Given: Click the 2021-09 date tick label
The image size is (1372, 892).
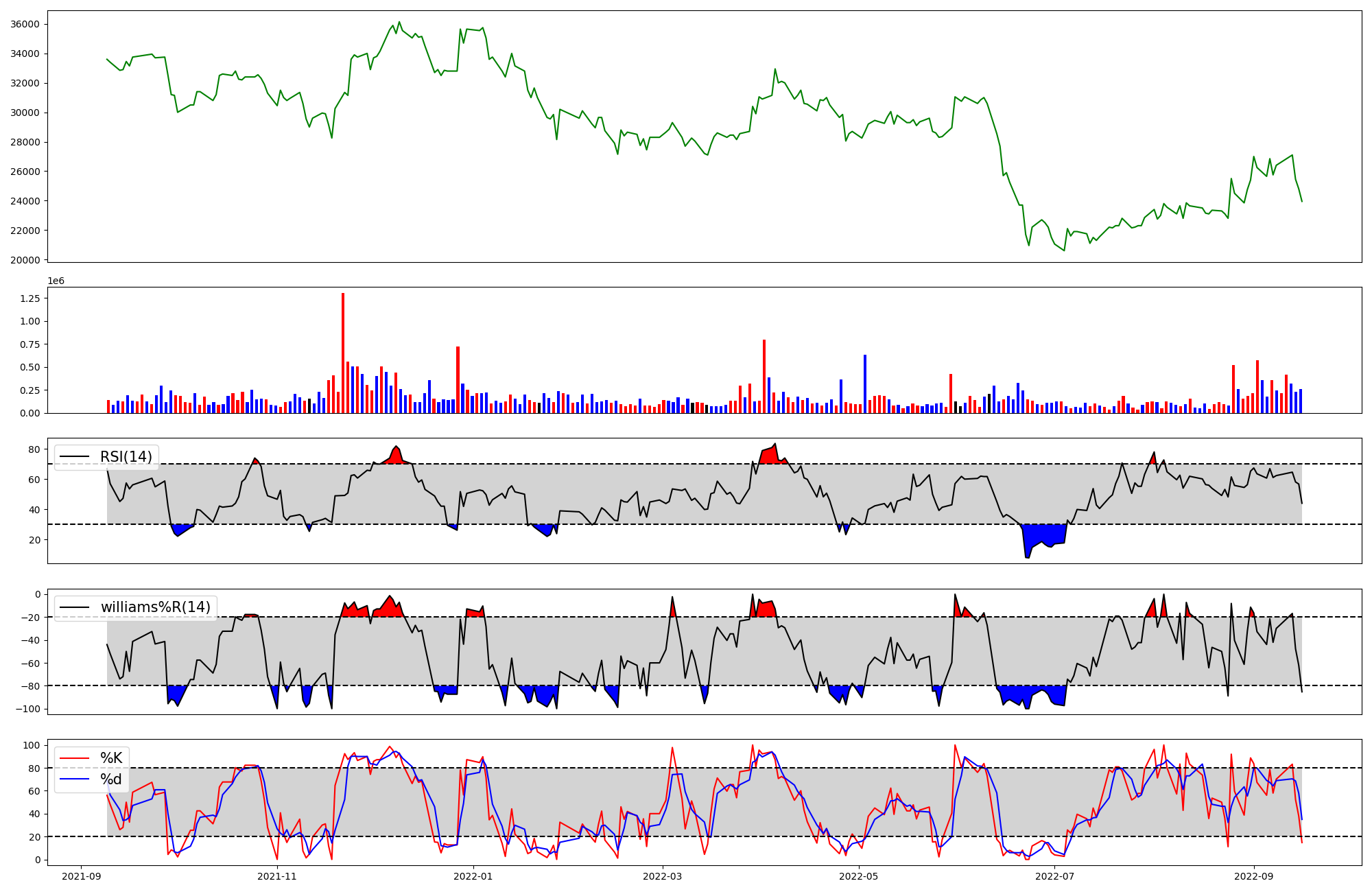Looking at the screenshot, I should click(82, 876).
